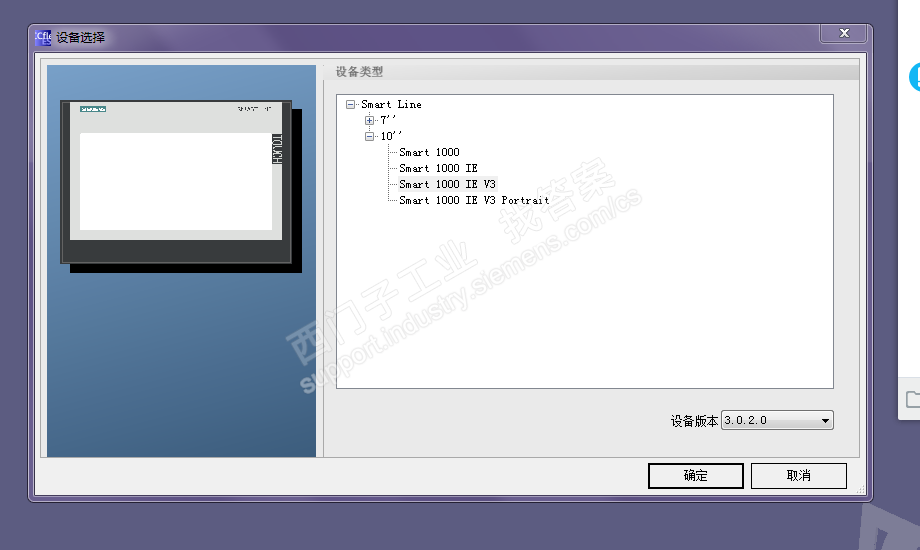Click the dialog title bar app icon
The image size is (920, 550).
pyautogui.click(x=43, y=38)
